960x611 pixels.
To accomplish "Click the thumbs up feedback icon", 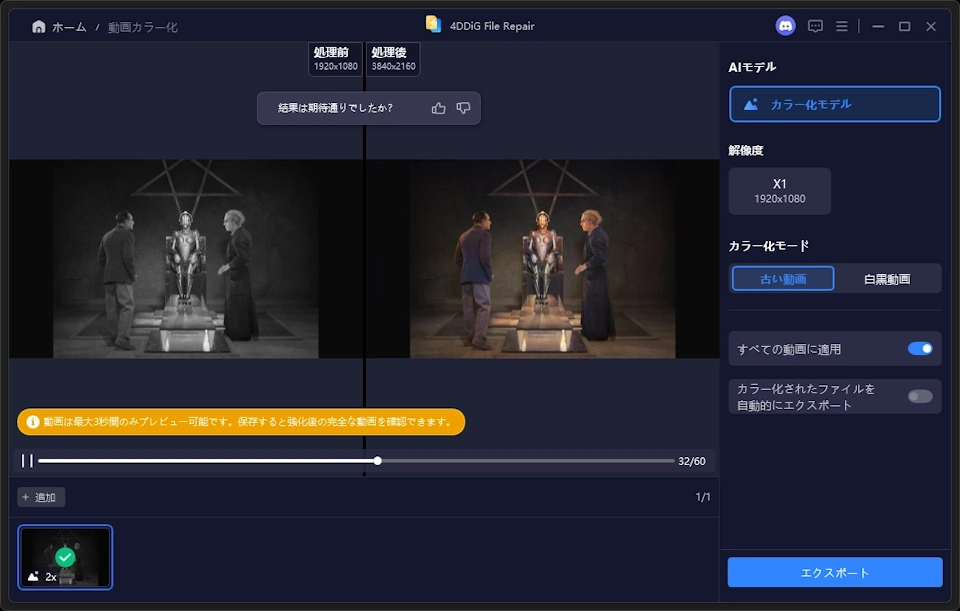I will (x=438, y=108).
